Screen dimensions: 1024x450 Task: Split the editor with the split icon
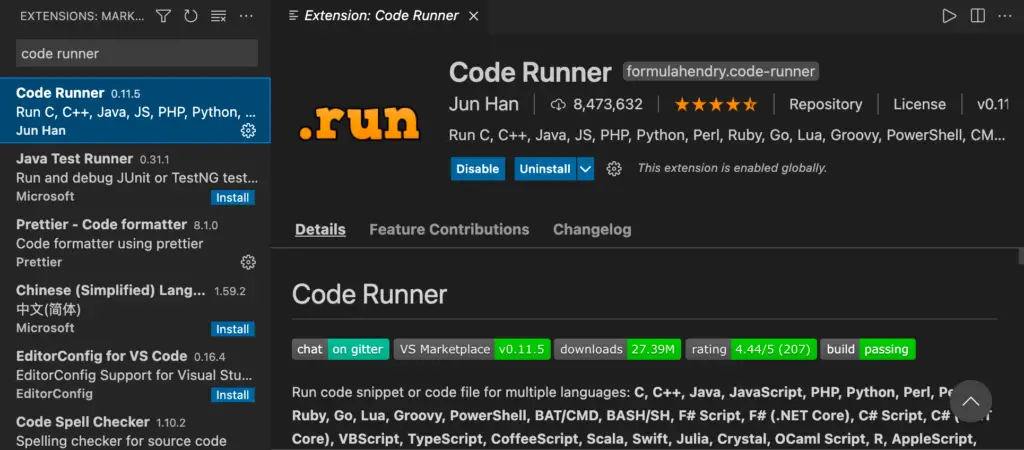(978, 16)
